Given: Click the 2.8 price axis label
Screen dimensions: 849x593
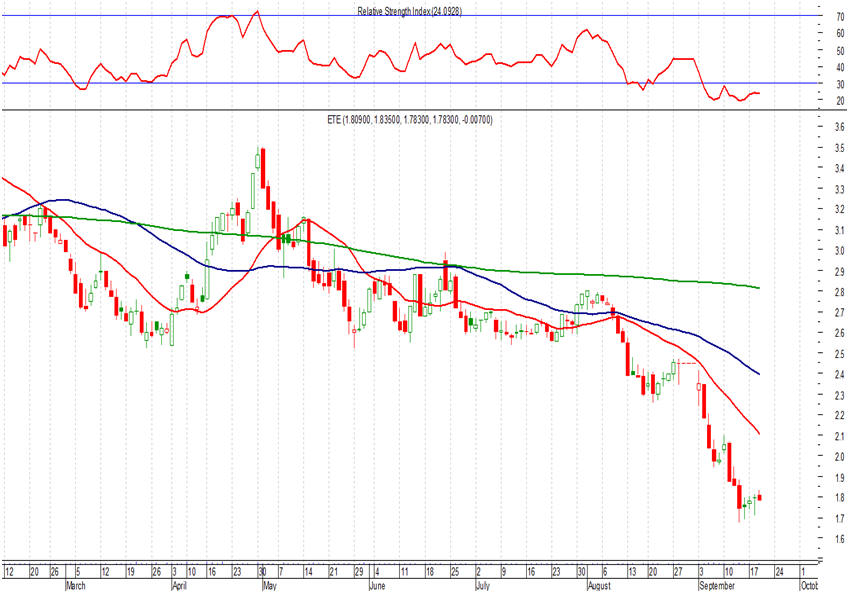Looking at the screenshot, I should 839,292.
